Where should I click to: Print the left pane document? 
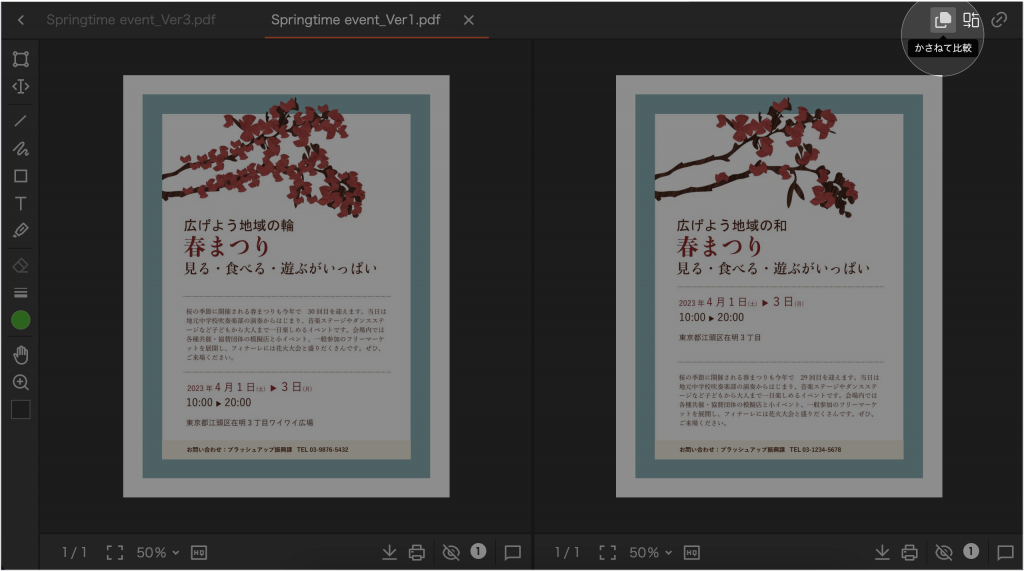pyautogui.click(x=417, y=553)
